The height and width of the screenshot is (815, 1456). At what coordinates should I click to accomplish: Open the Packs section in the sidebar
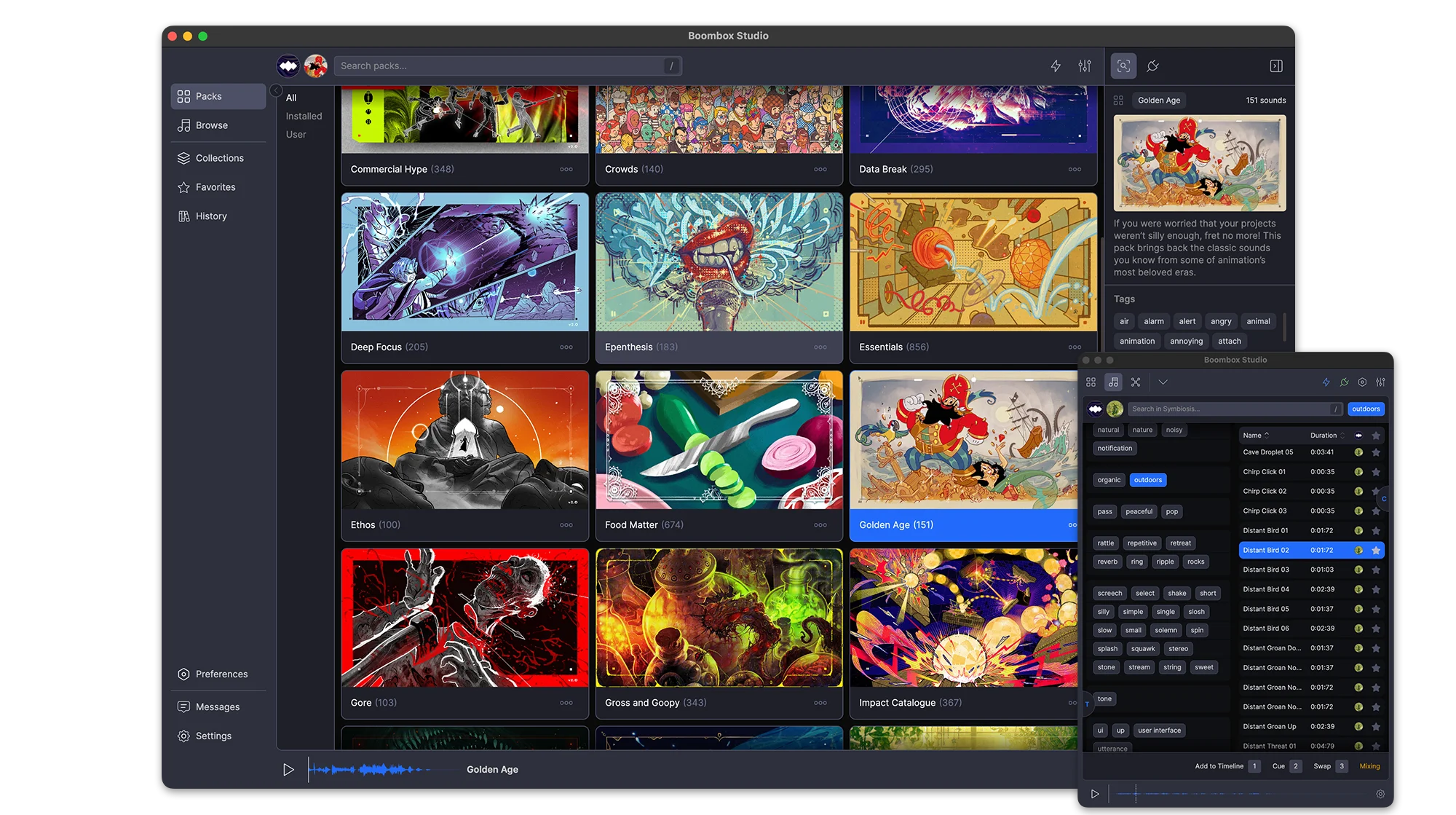pyautogui.click(x=218, y=96)
